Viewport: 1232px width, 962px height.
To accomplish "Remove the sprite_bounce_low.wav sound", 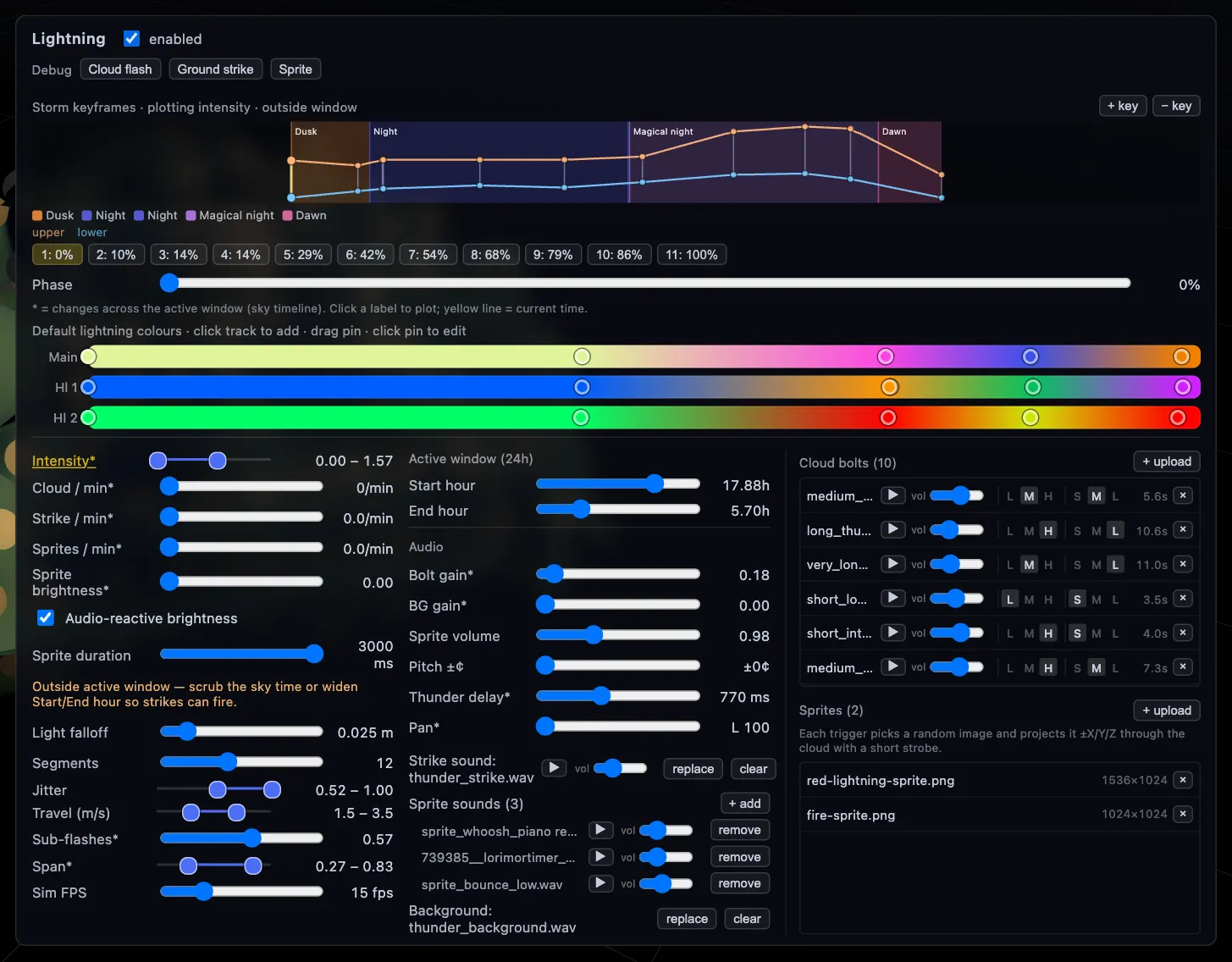I will [x=739, y=883].
